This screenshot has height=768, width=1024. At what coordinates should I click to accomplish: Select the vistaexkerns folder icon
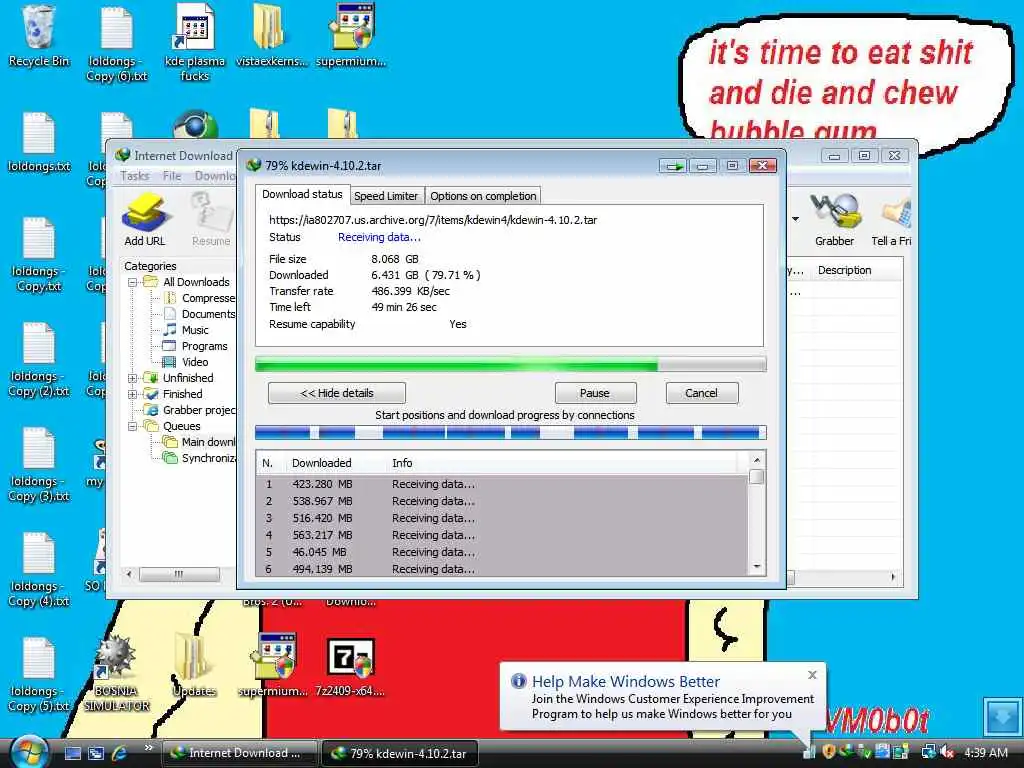pyautogui.click(x=271, y=36)
